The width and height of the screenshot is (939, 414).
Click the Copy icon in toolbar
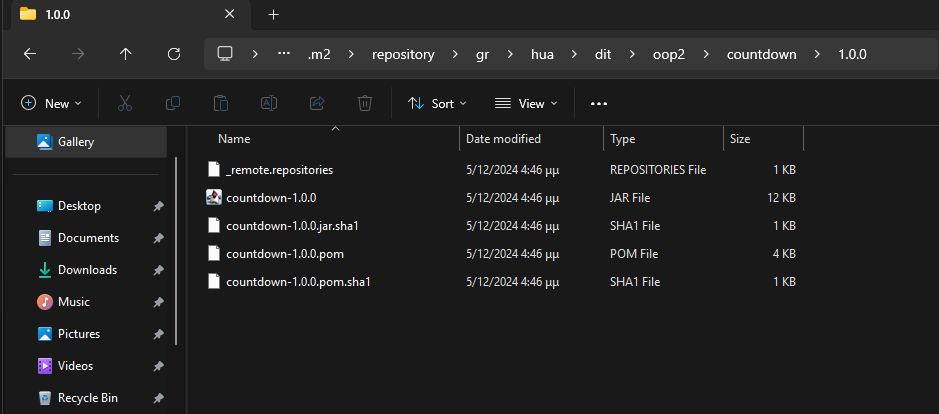172,103
